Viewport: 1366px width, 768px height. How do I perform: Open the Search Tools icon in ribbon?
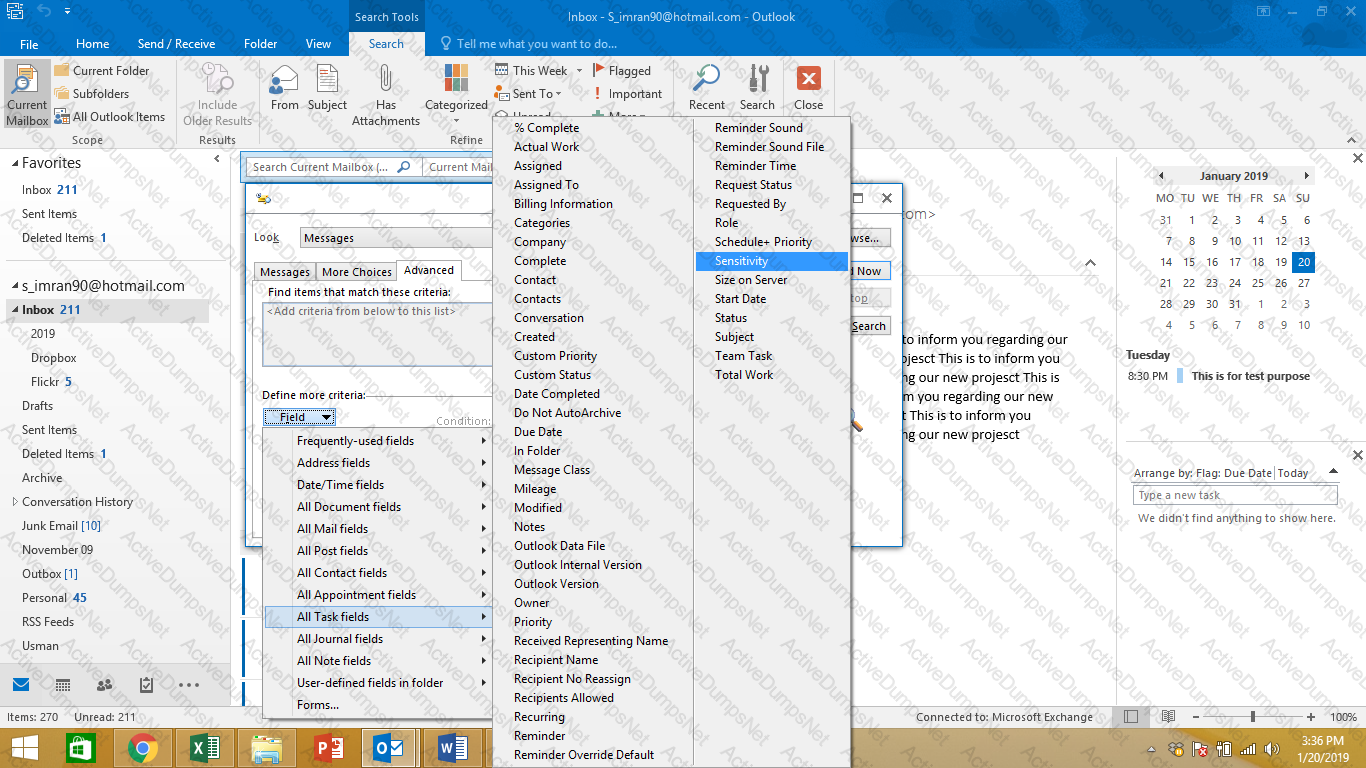coord(759,79)
